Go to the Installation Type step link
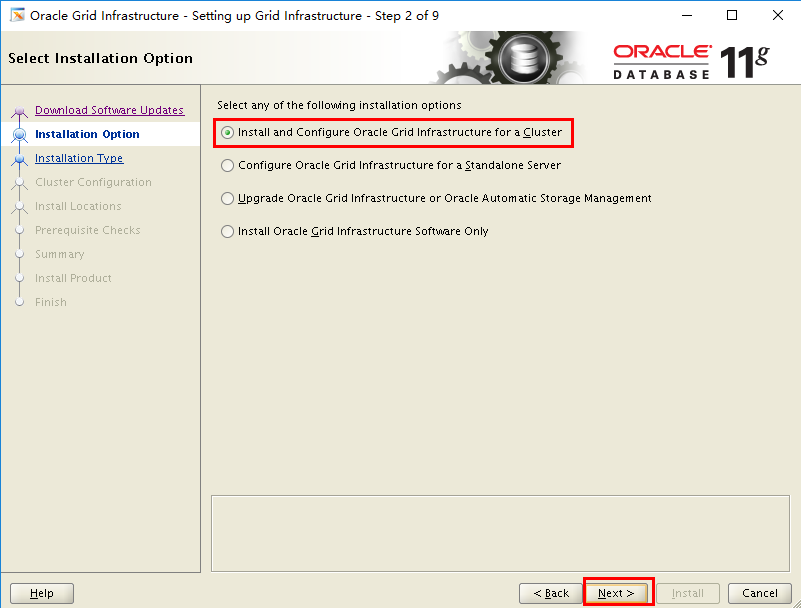Image resolution: width=801 pixels, height=608 pixels. (x=79, y=158)
